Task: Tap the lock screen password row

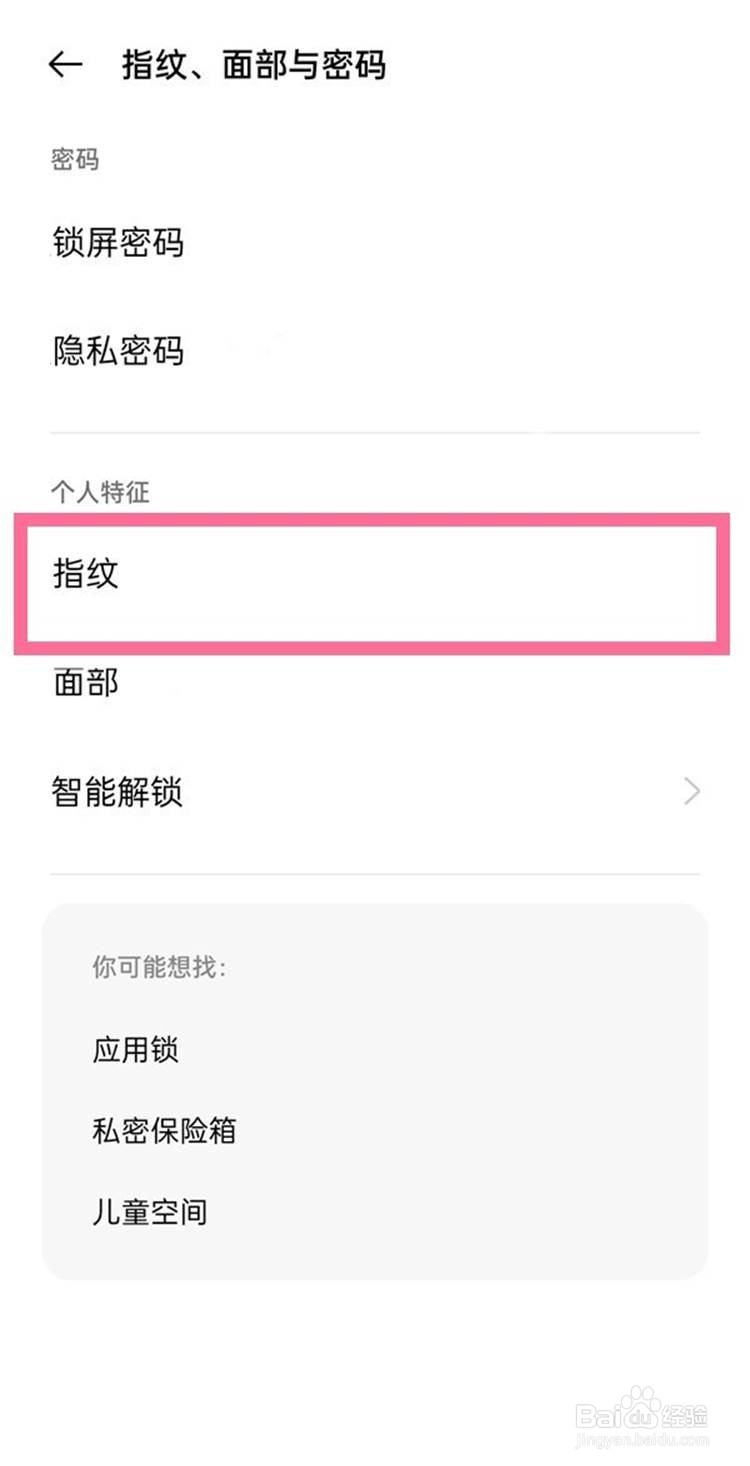Action: (x=117, y=244)
